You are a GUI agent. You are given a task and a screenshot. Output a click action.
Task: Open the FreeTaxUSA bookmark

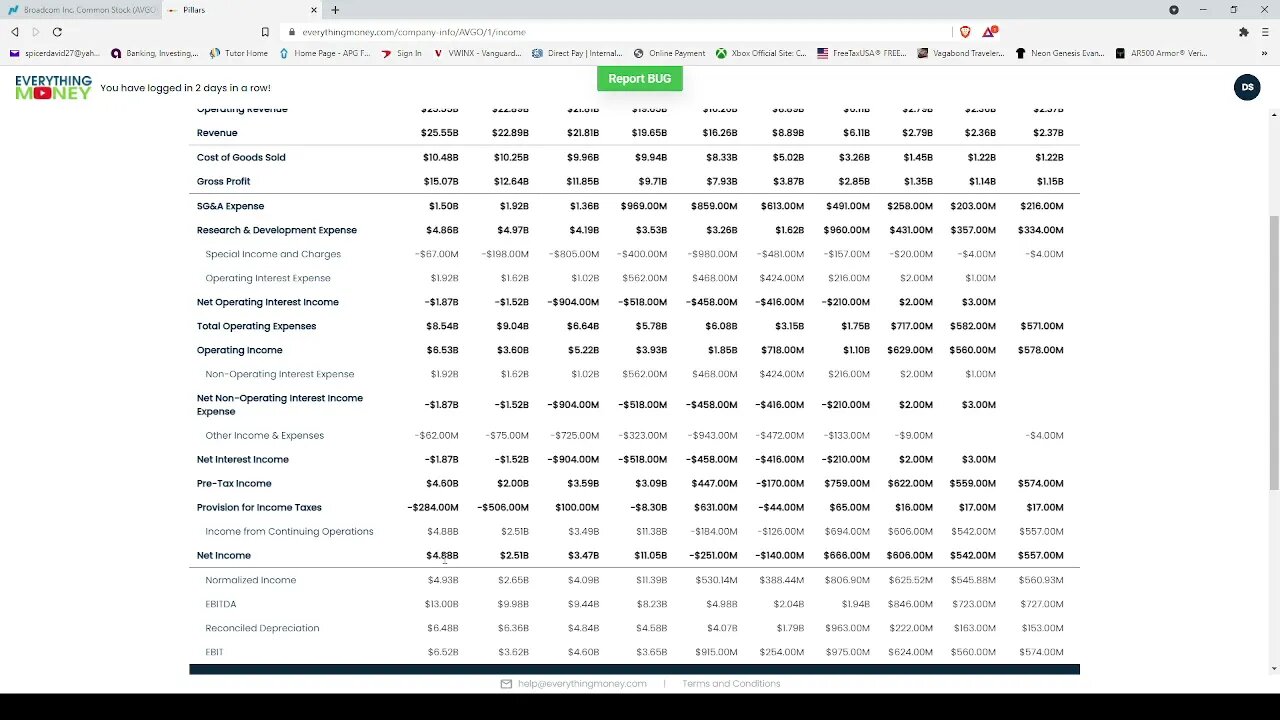[862, 53]
